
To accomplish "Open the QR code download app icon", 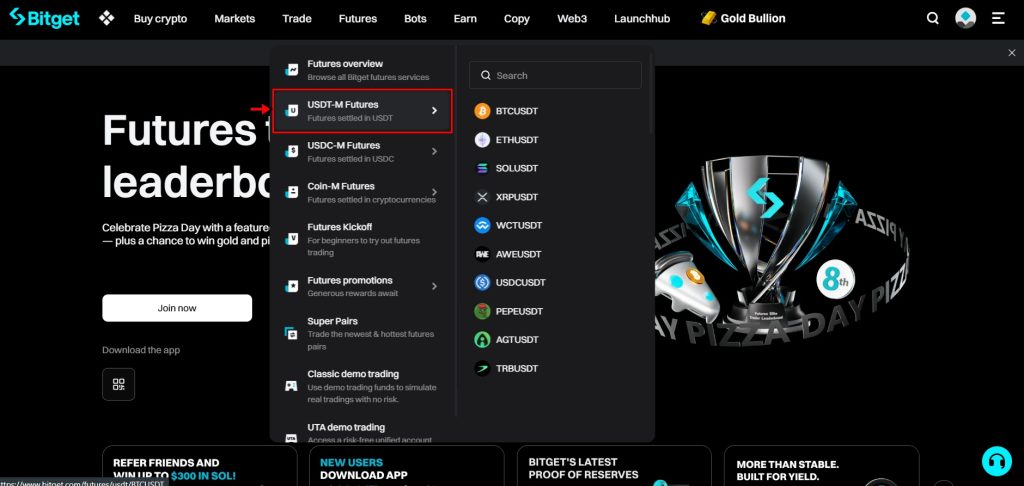I will point(118,384).
